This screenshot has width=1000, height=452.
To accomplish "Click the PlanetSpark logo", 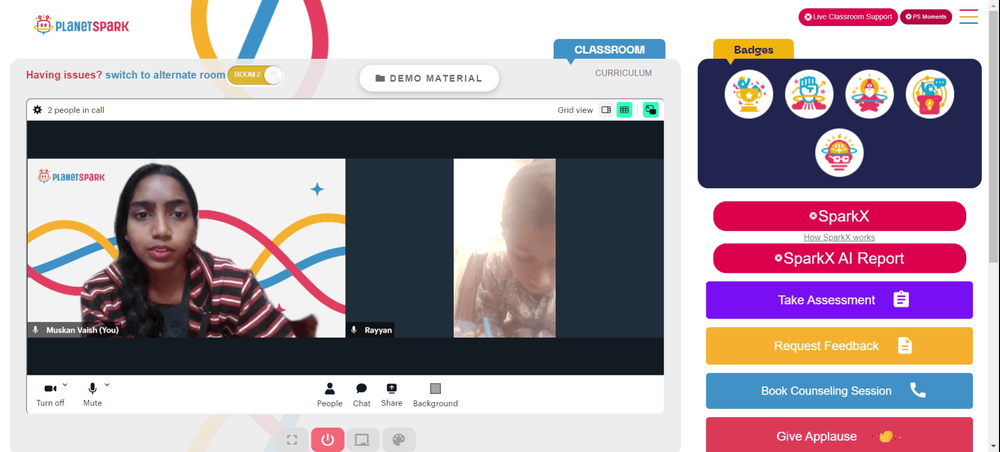I will tap(82, 26).
